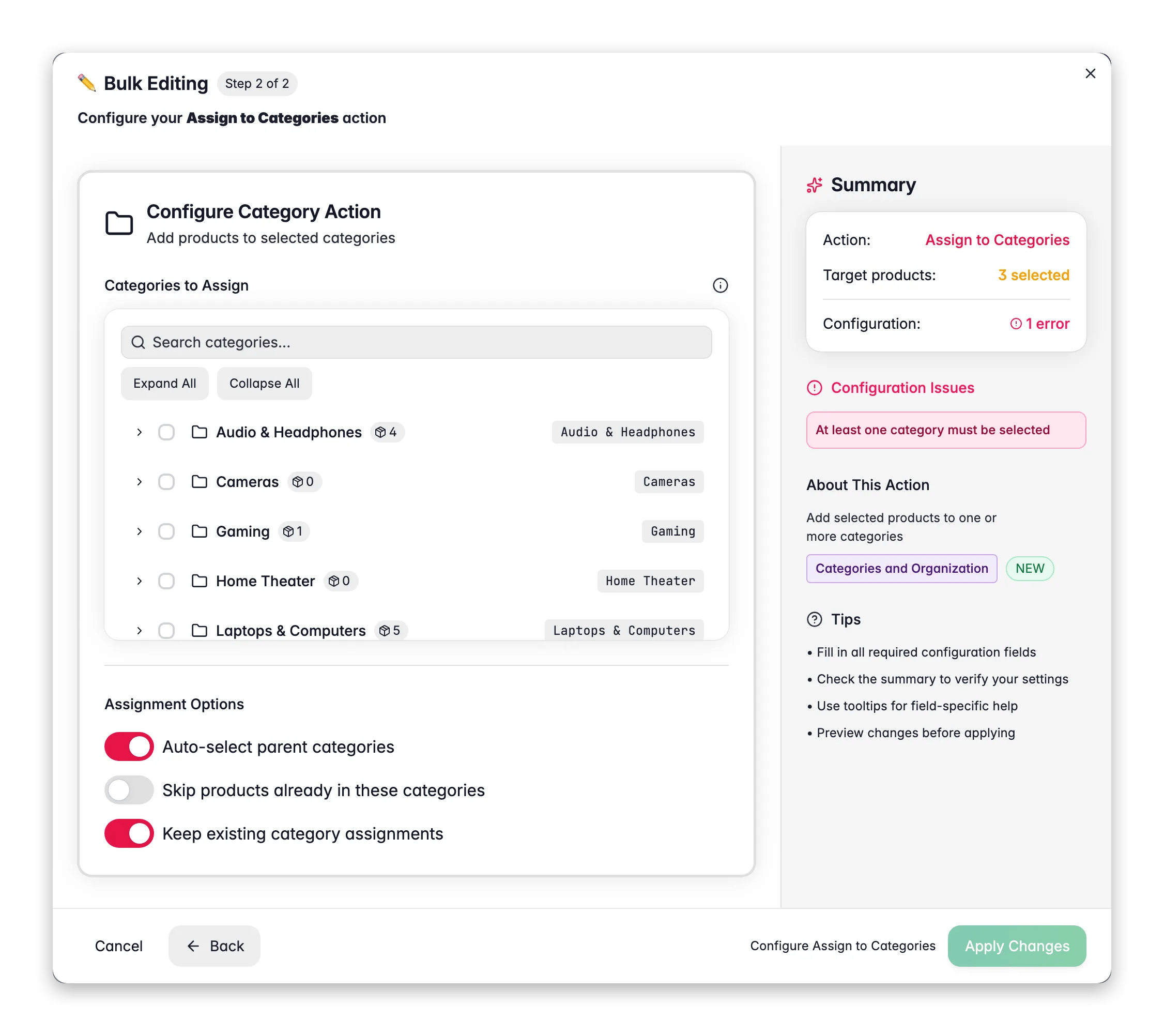Click Collapse All button
Image resolution: width=1164 pixels, height=1036 pixels.
pos(264,383)
